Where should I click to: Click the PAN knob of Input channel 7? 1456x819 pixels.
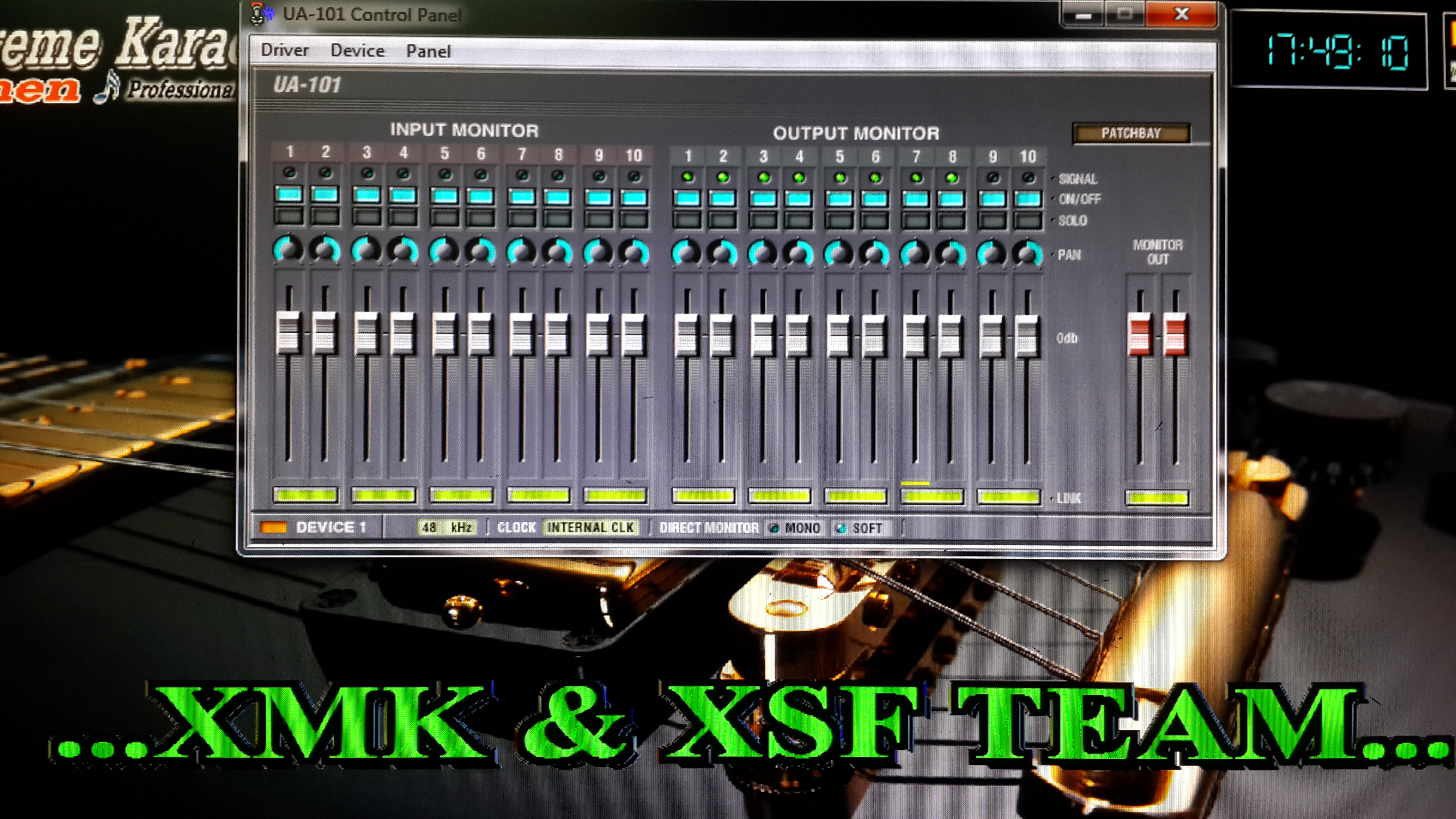point(522,251)
